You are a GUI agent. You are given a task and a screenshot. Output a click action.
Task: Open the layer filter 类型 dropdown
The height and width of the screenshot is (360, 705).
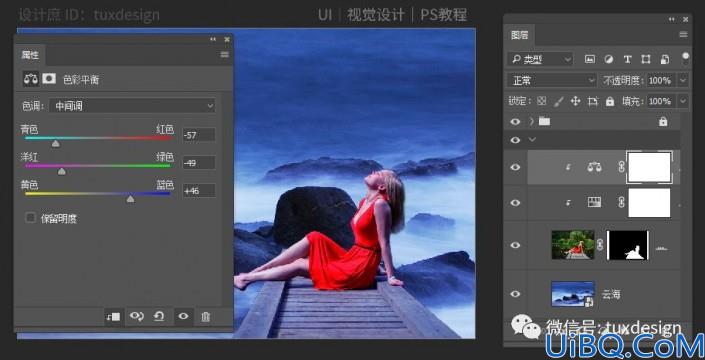pos(540,59)
